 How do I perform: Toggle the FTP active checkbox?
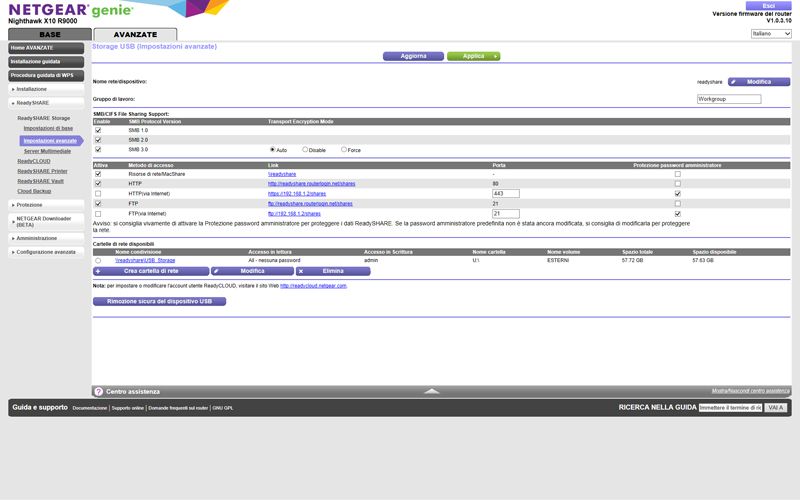tap(98, 204)
